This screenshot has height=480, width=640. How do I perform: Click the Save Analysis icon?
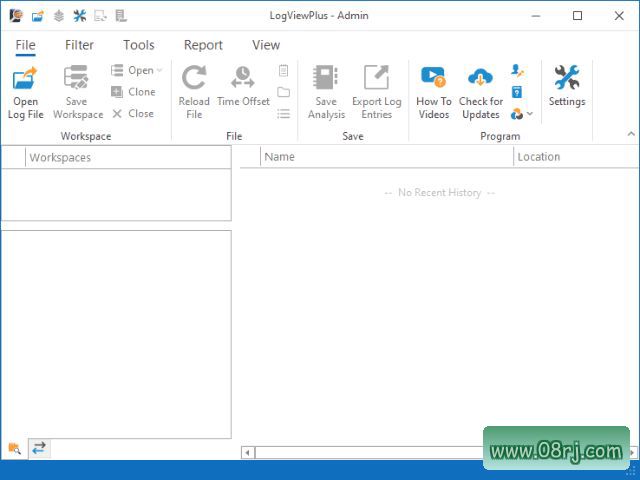pos(326,79)
